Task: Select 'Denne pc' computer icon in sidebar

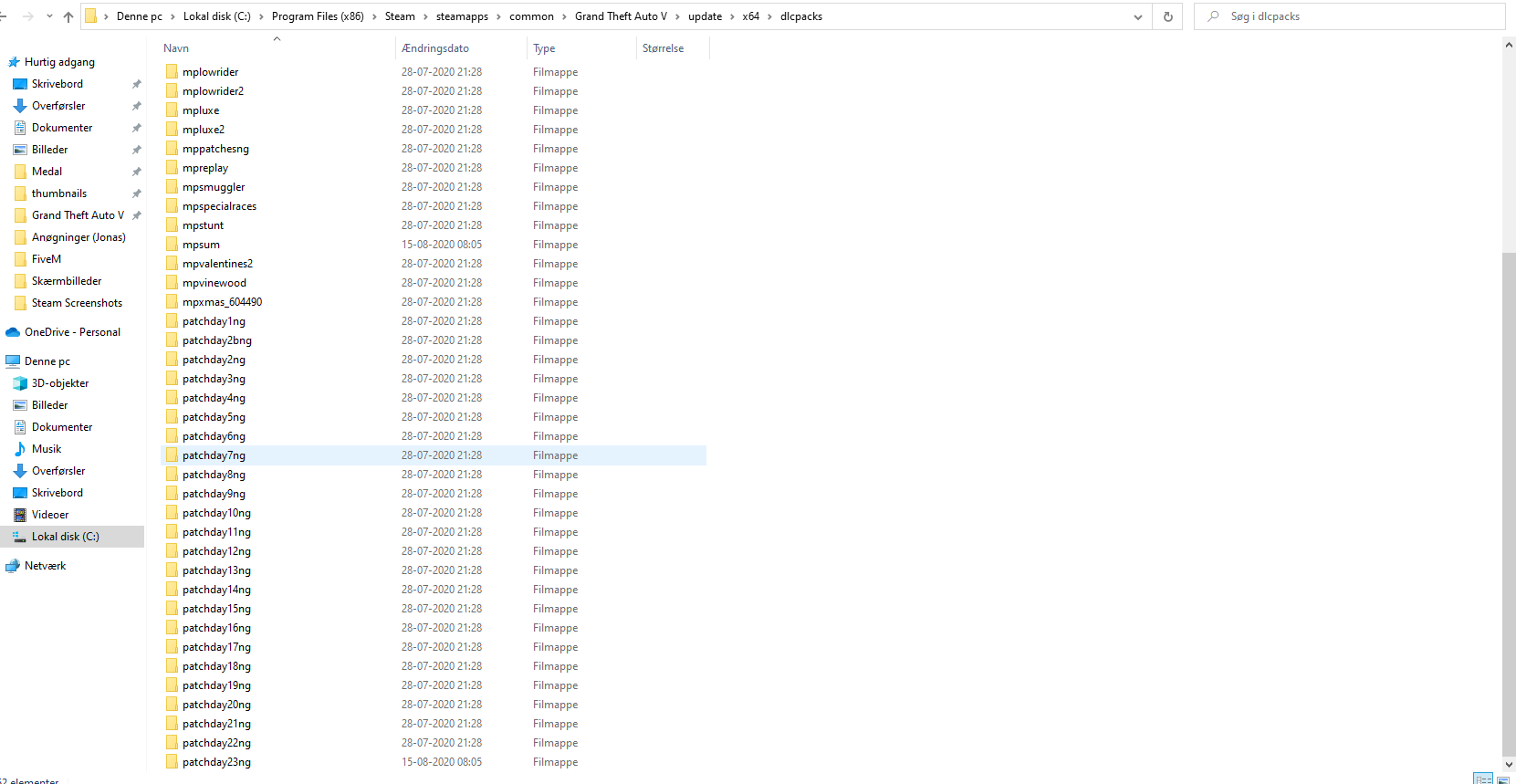Action: tap(13, 361)
